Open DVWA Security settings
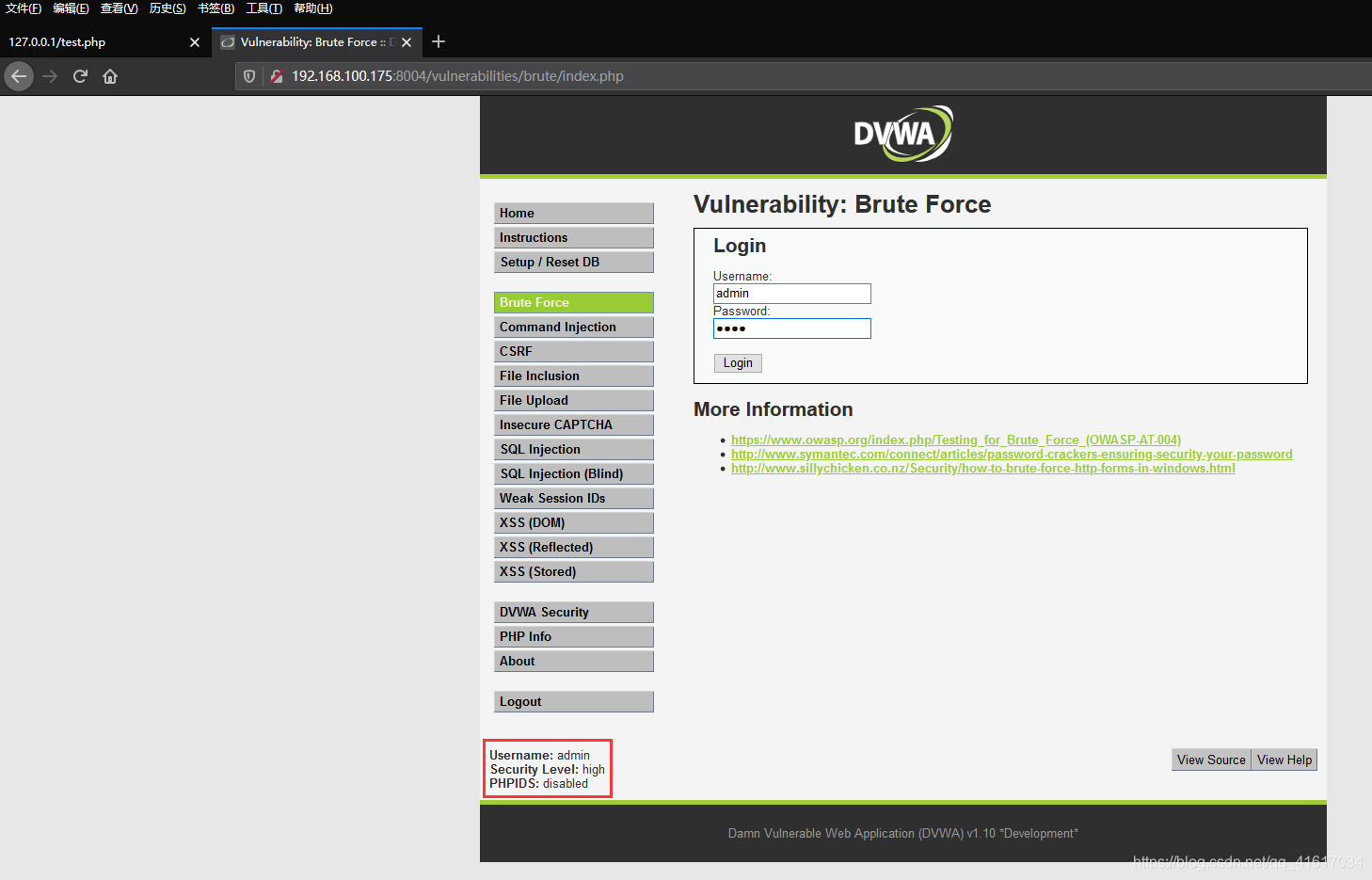The height and width of the screenshot is (880, 1372). click(574, 612)
